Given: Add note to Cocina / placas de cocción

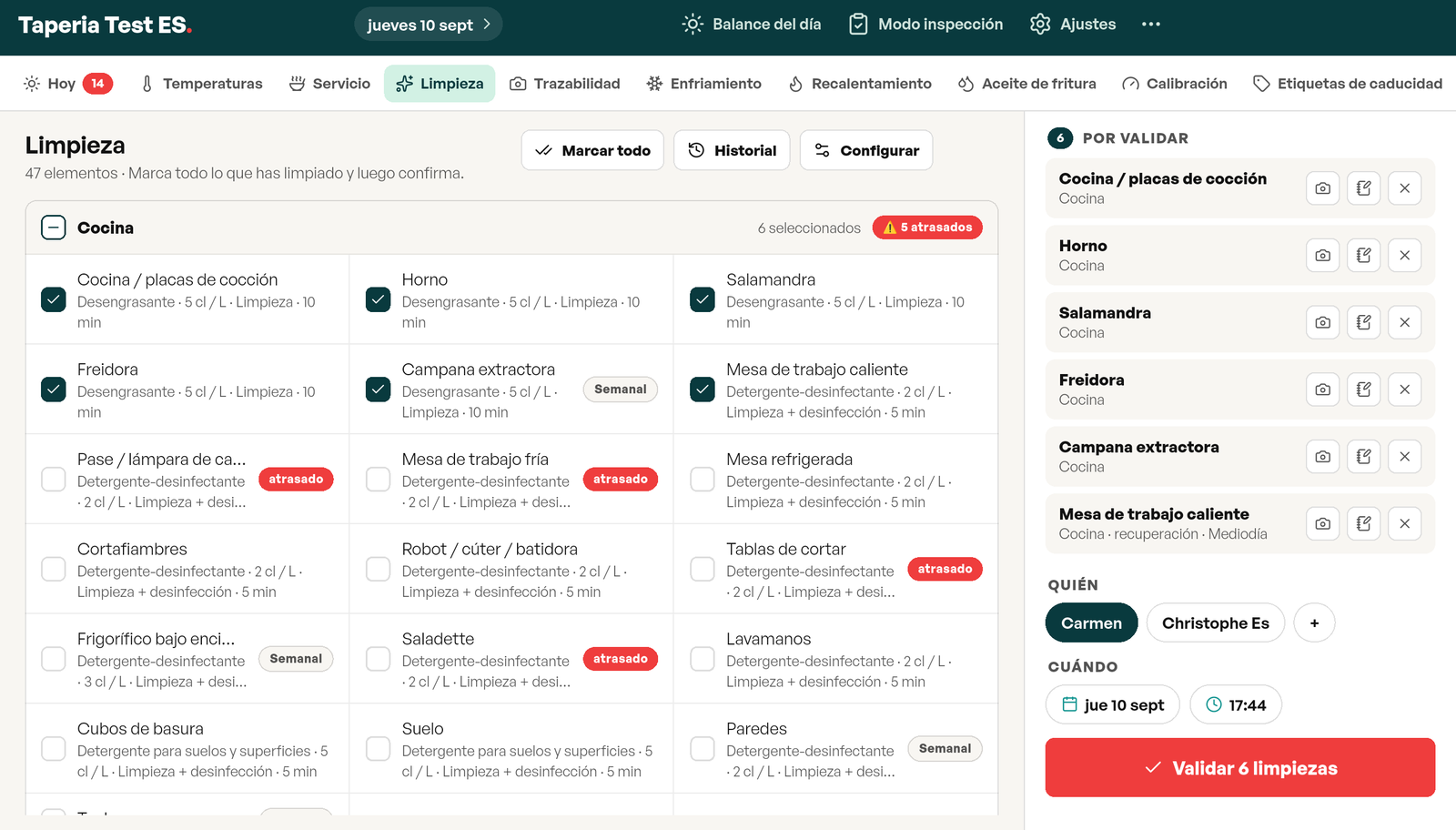Looking at the screenshot, I should tap(1364, 188).
